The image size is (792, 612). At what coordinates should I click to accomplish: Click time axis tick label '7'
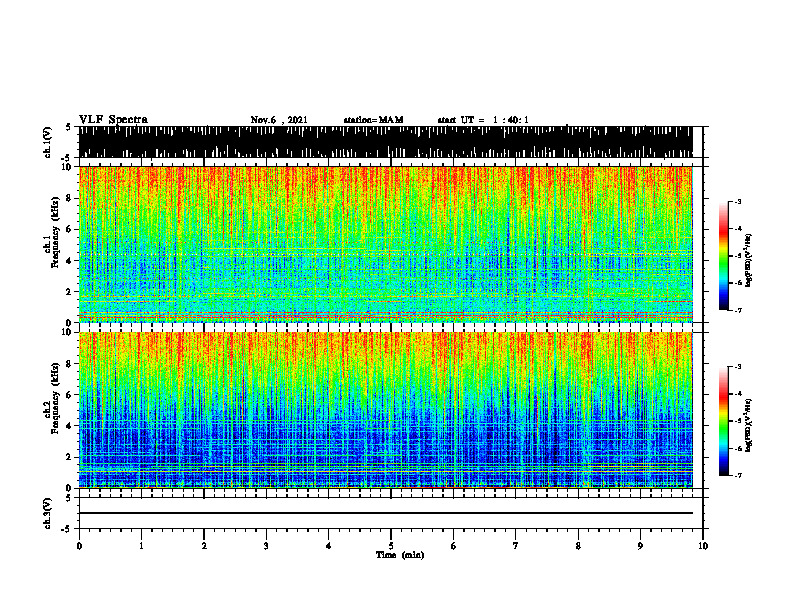[x=516, y=546]
